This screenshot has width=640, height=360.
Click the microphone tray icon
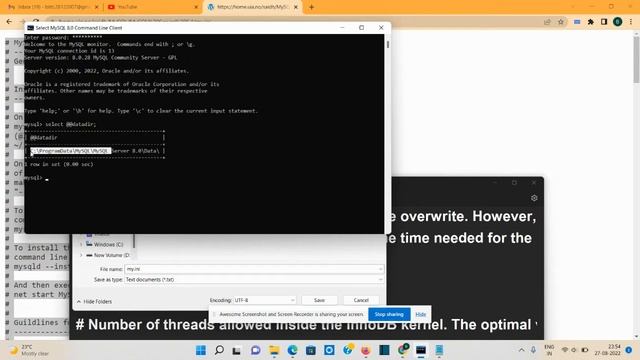pos(533,350)
